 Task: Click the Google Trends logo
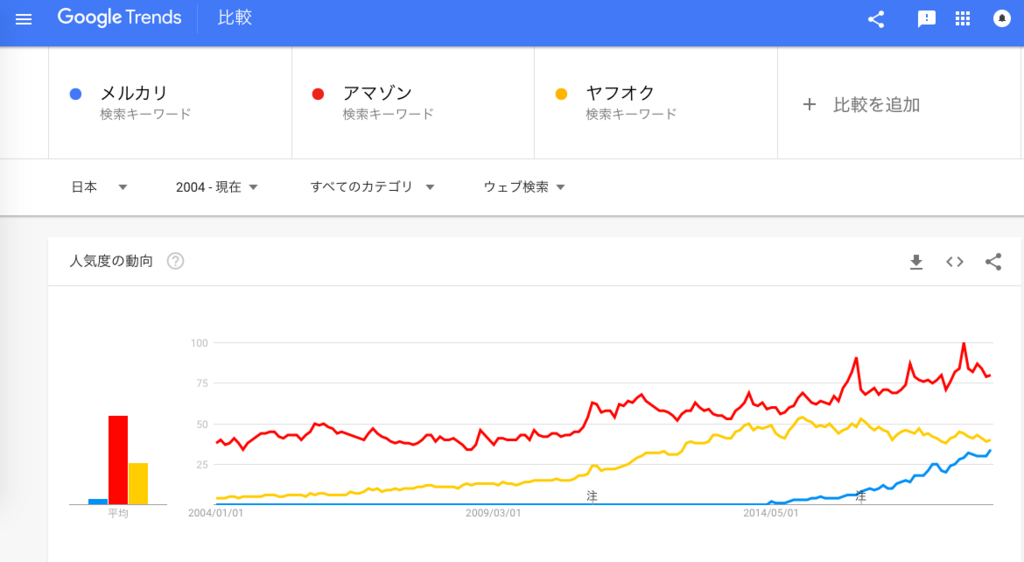point(120,18)
